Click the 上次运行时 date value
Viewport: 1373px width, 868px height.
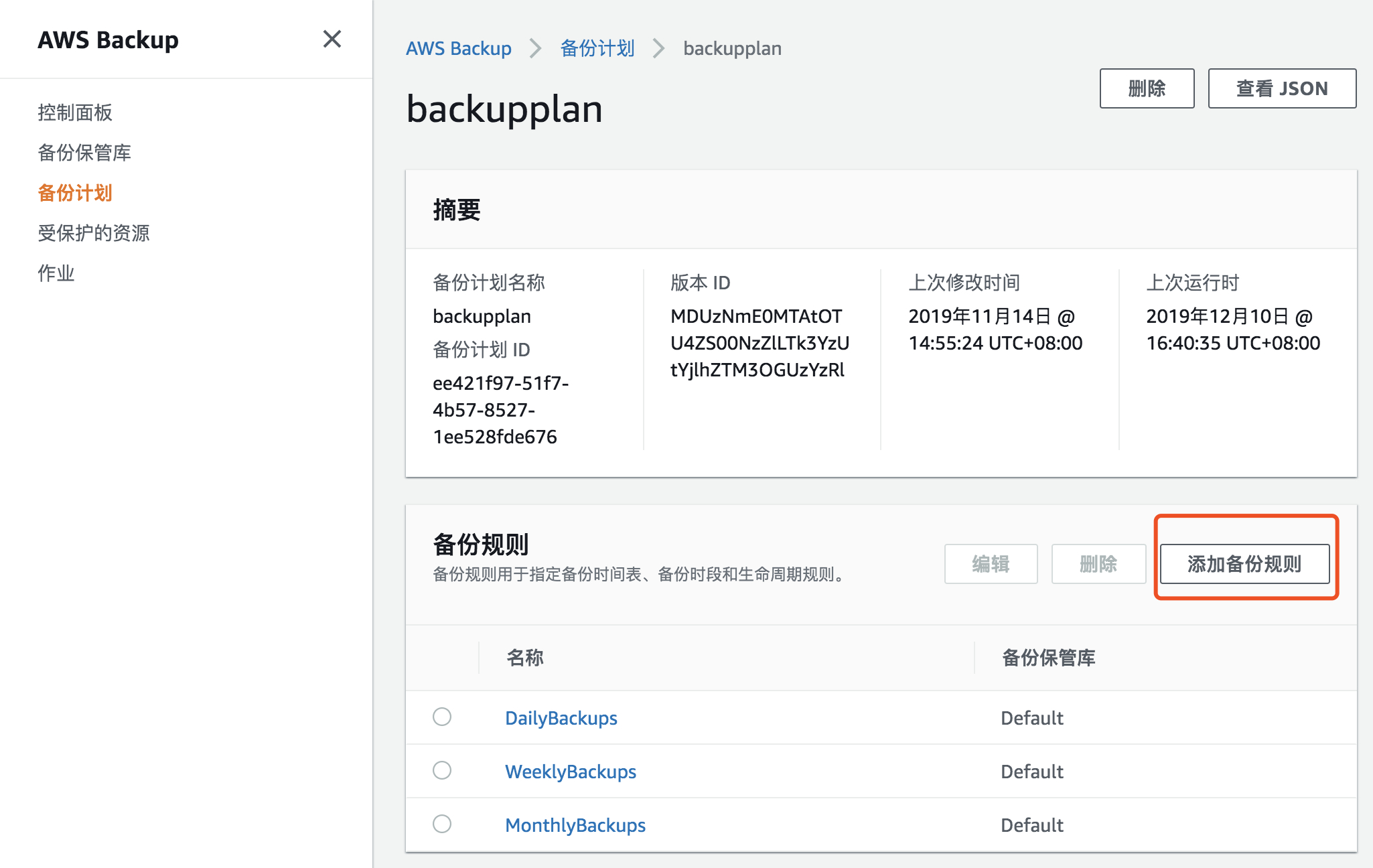click(1233, 330)
